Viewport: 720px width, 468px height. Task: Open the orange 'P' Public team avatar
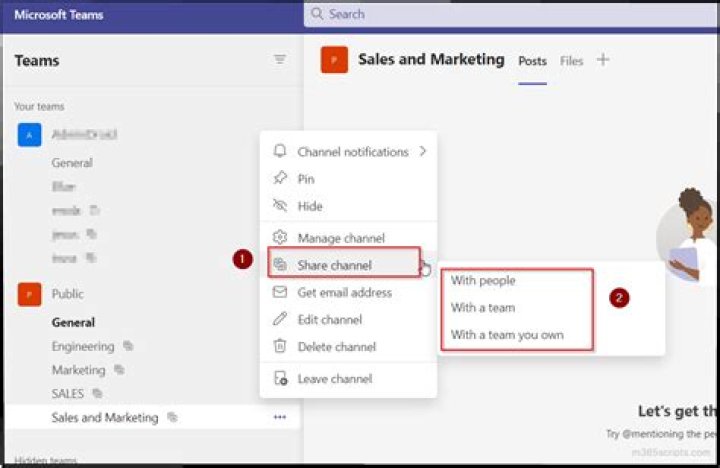pyautogui.click(x=29, y=294)
